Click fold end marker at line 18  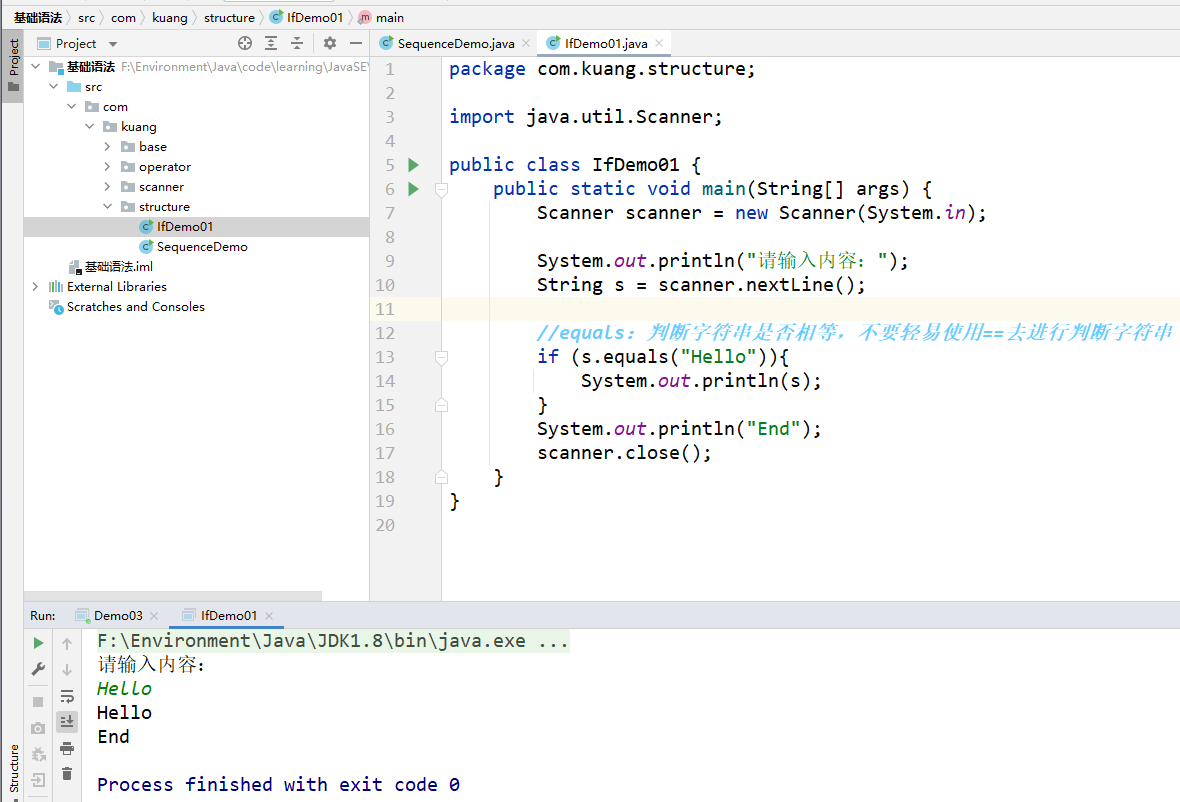pyautogui.click(x=442, y=477)
